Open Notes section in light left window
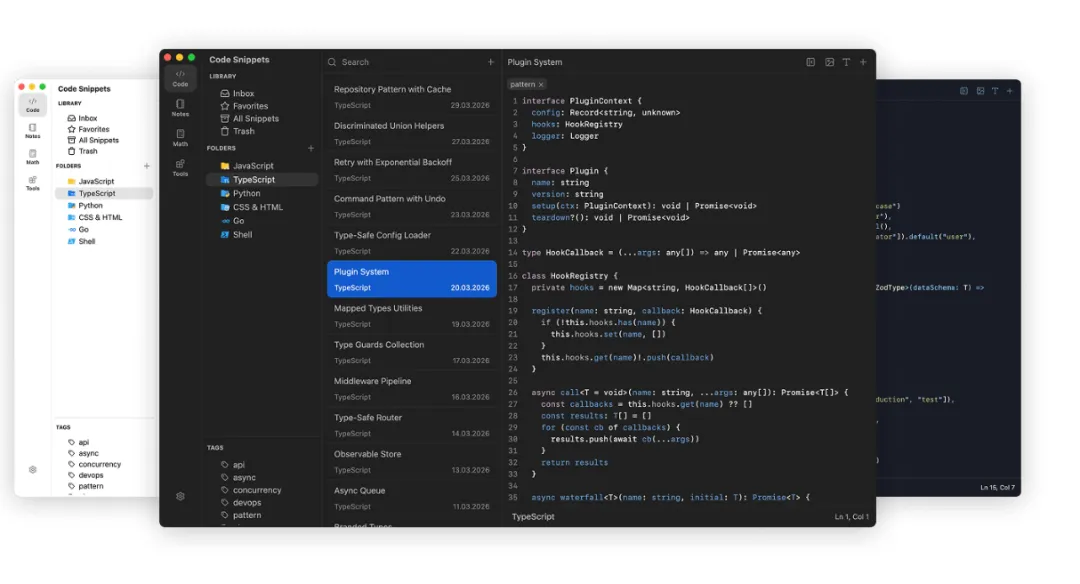Image resolution: width=1080 pixels, height=584 pixels. click(x=32, y=131)
